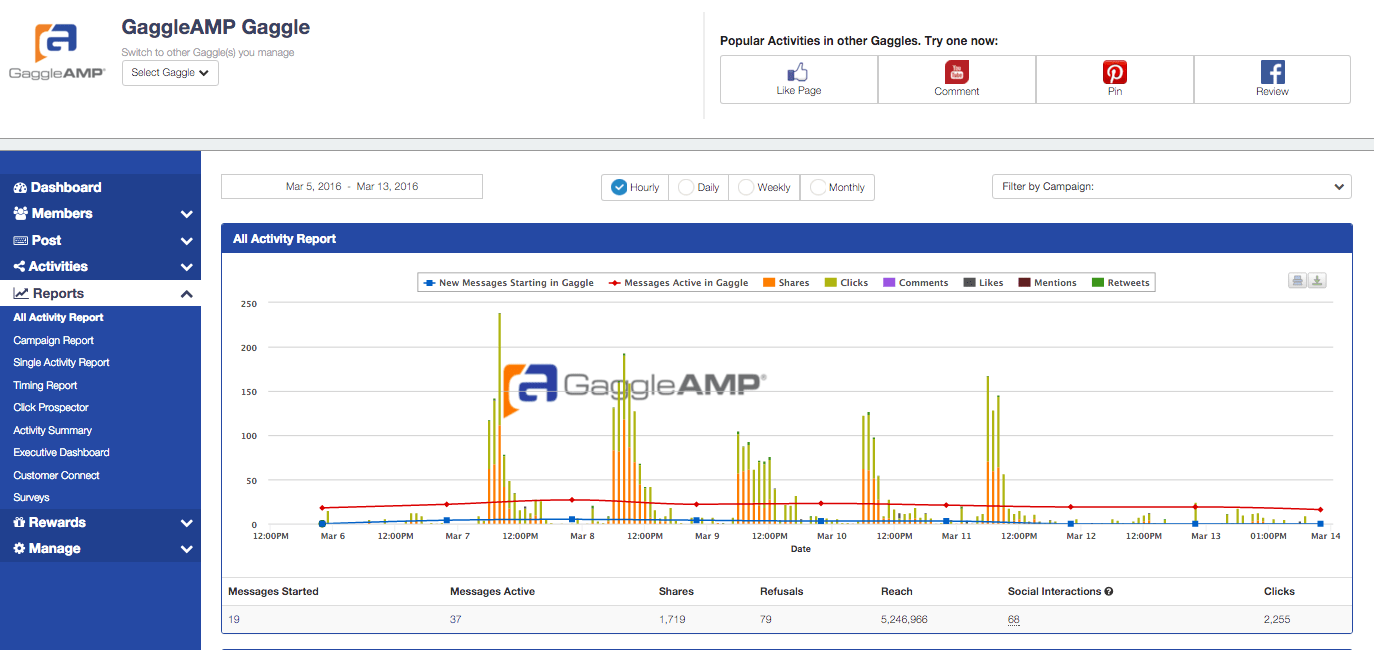Open help icon next to Social Interactions
This screenshot has width=1374, height=650.
1109,592
